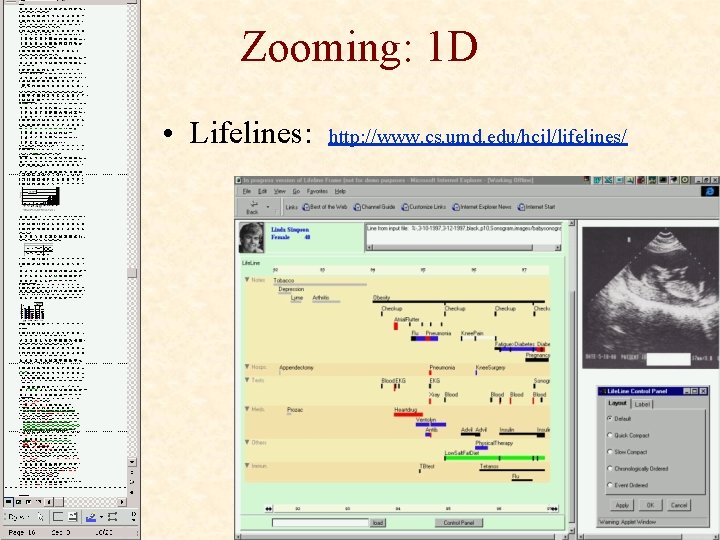Click the Page Layout view button in Word
Viewport: 720px width, 540px height.
click(x=28, y=501)
